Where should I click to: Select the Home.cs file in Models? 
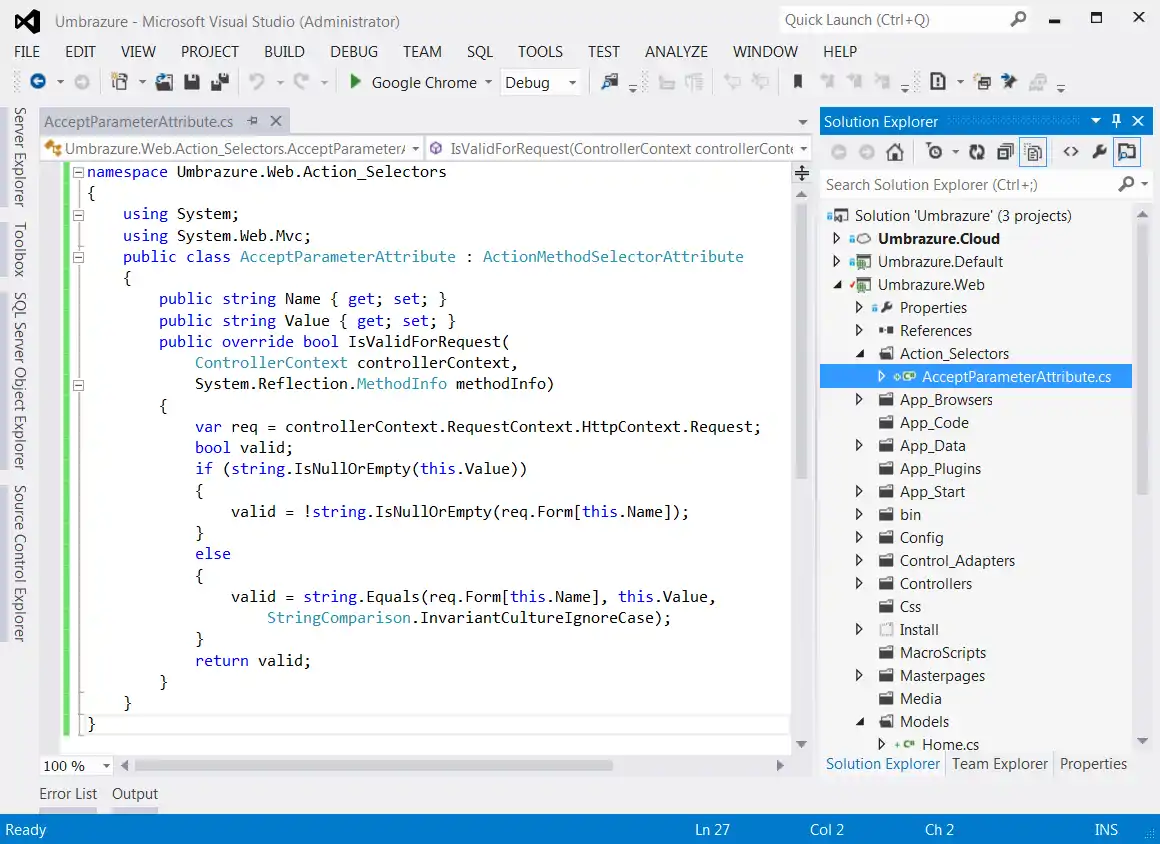click(950, 744)
